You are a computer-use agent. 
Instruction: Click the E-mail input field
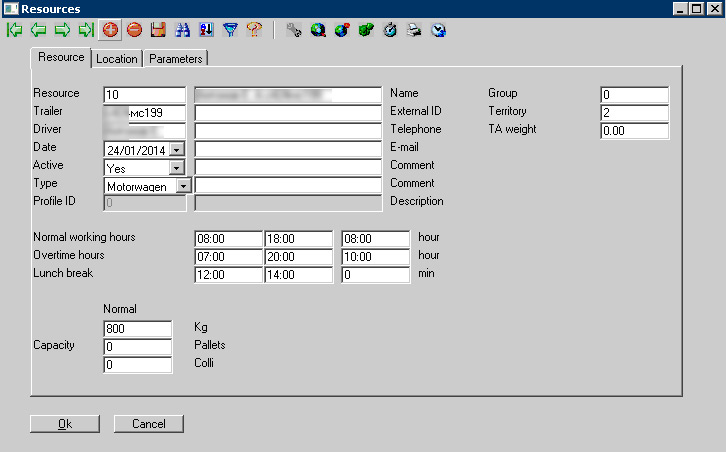tap(288, 149)
